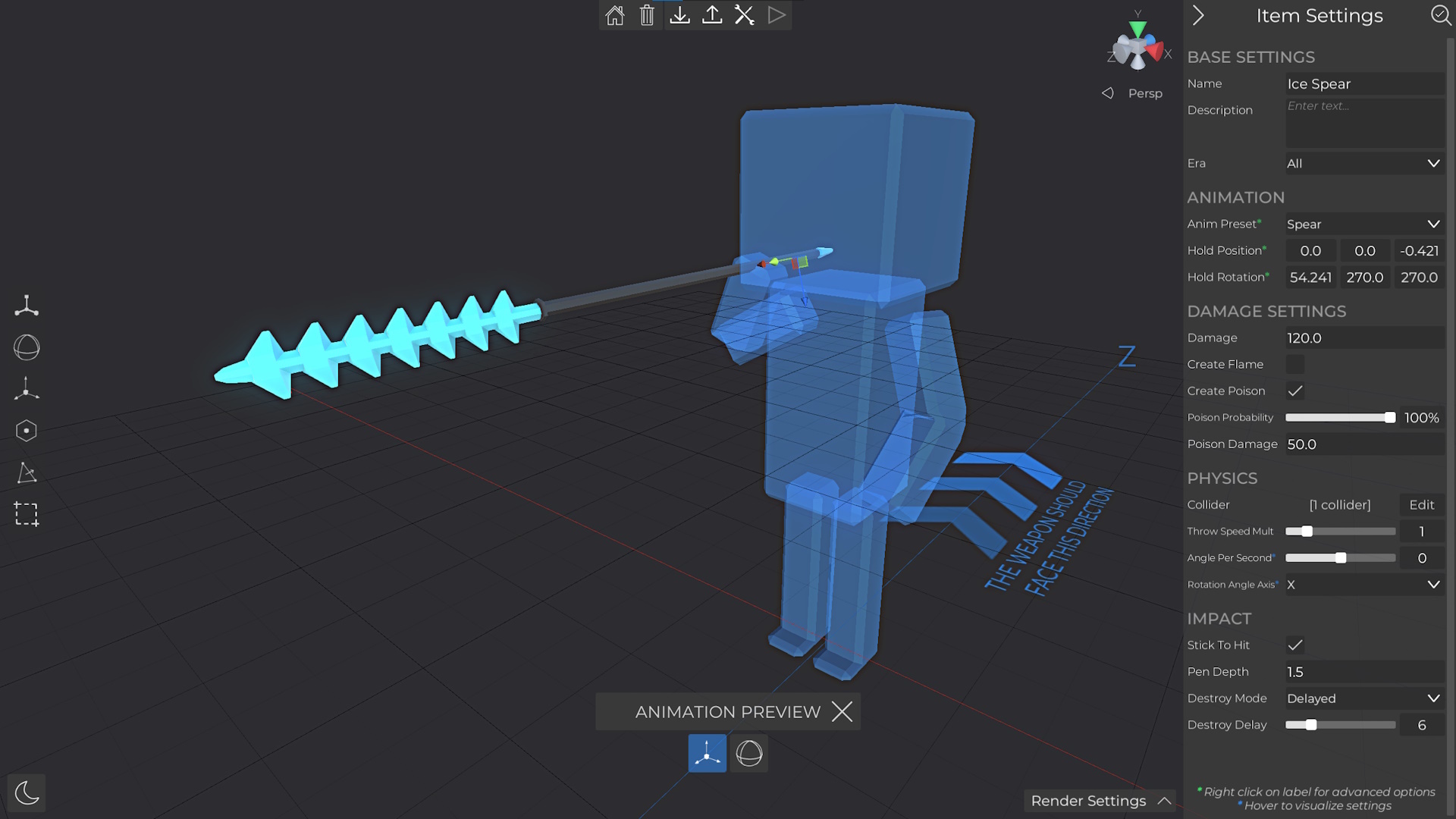Viewport: 1456px width, 819px height.
Task: Toggle the moon night mode icon
Action: click(x=27, y=793)
